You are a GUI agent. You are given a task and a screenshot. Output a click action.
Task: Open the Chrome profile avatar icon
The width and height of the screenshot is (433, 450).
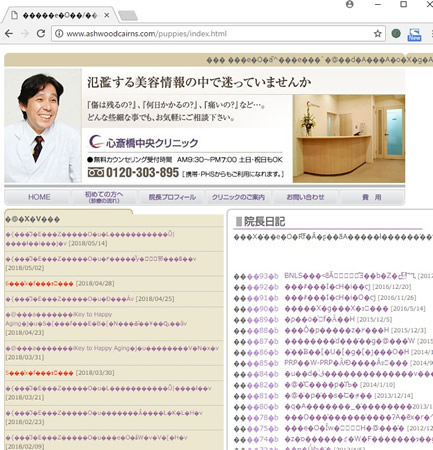coord(349,4)
